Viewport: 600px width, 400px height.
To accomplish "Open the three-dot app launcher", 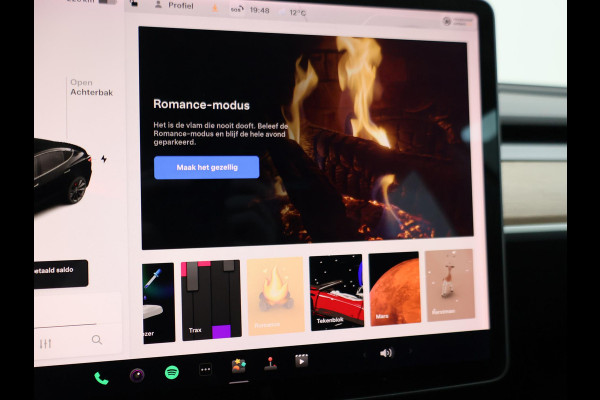I will point(206,369).
